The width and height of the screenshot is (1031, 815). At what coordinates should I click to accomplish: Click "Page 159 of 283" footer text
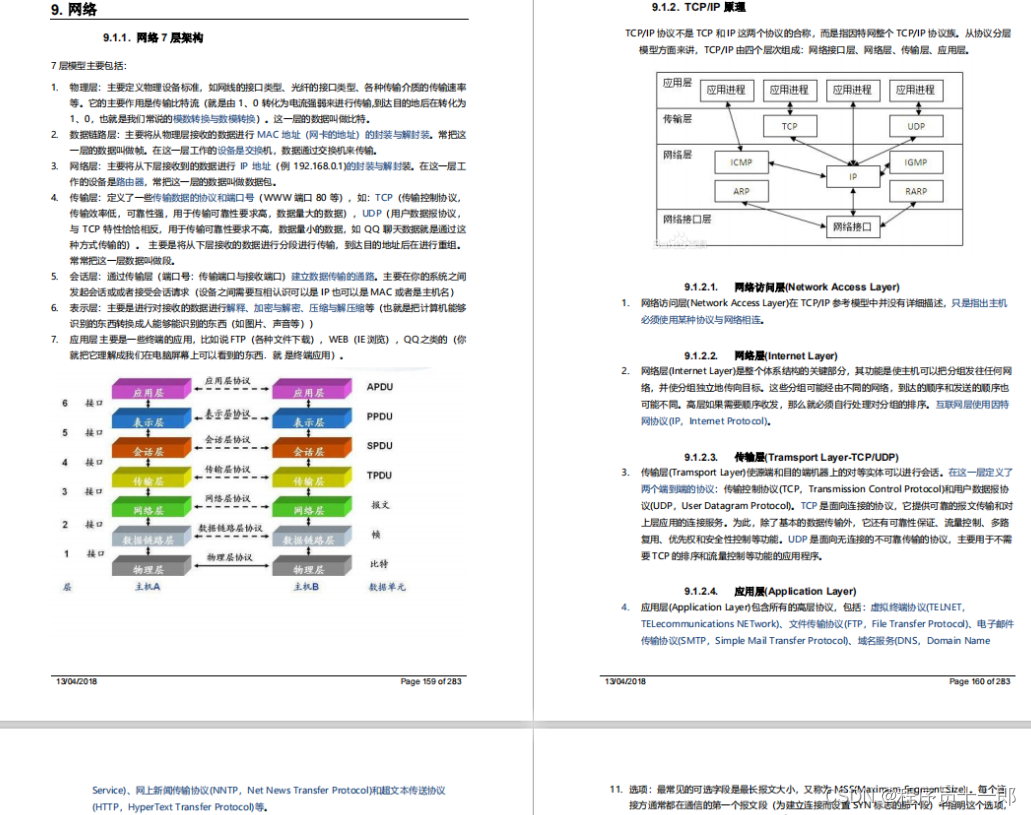[431, 681]
